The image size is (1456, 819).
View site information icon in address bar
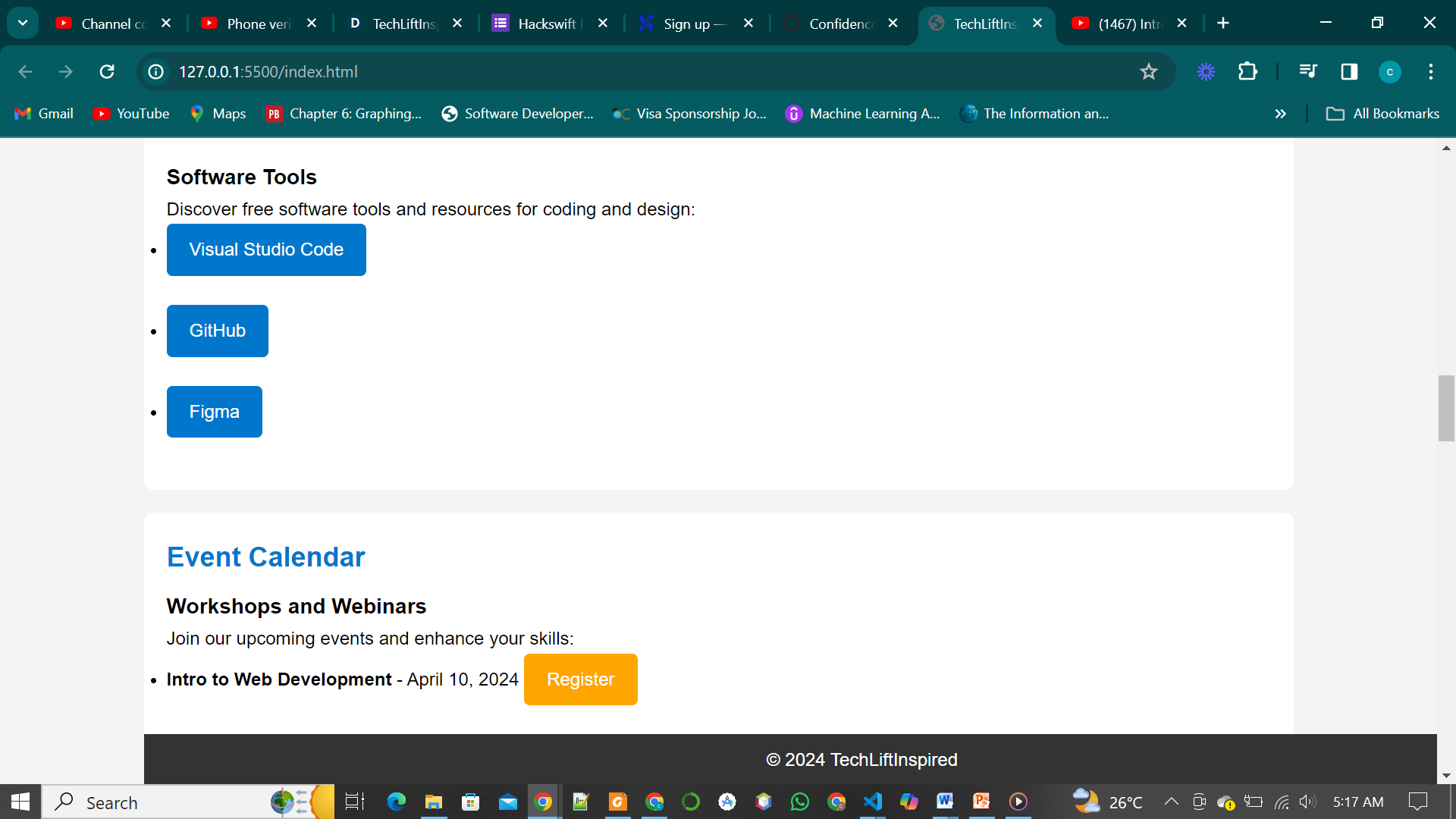[156, 71]
